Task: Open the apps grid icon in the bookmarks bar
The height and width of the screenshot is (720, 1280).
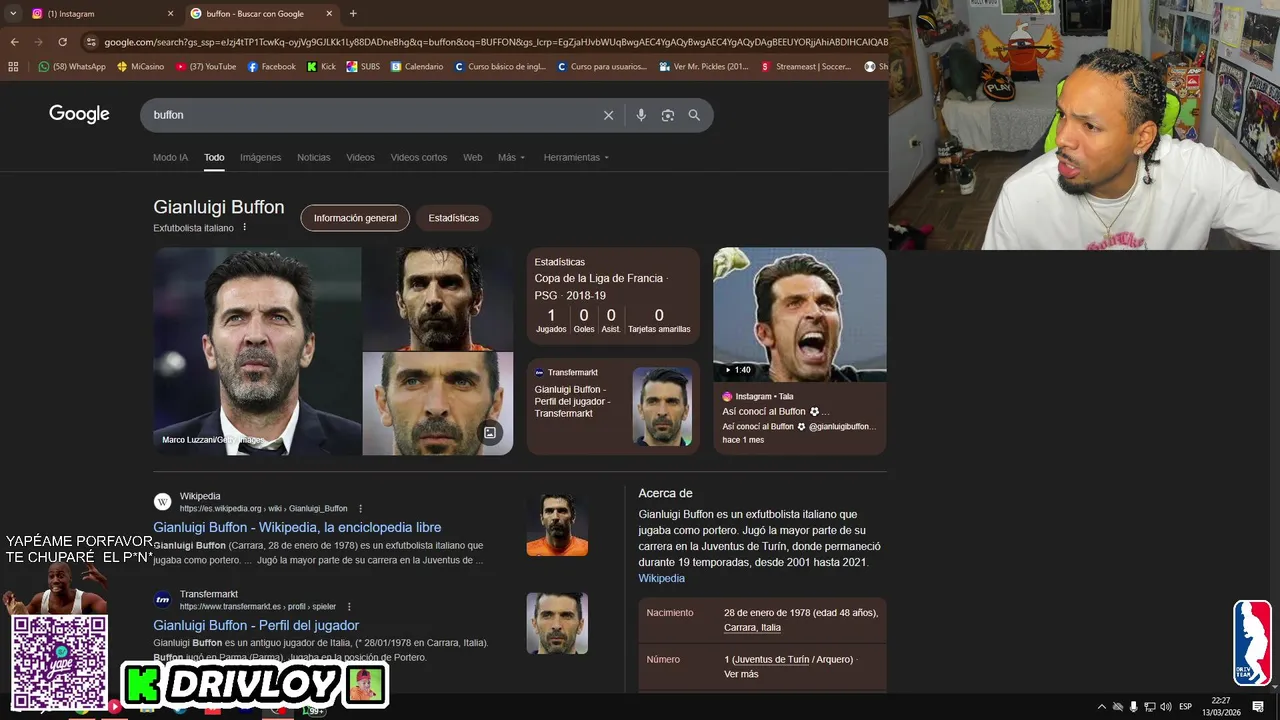Action: coord(13,67)
